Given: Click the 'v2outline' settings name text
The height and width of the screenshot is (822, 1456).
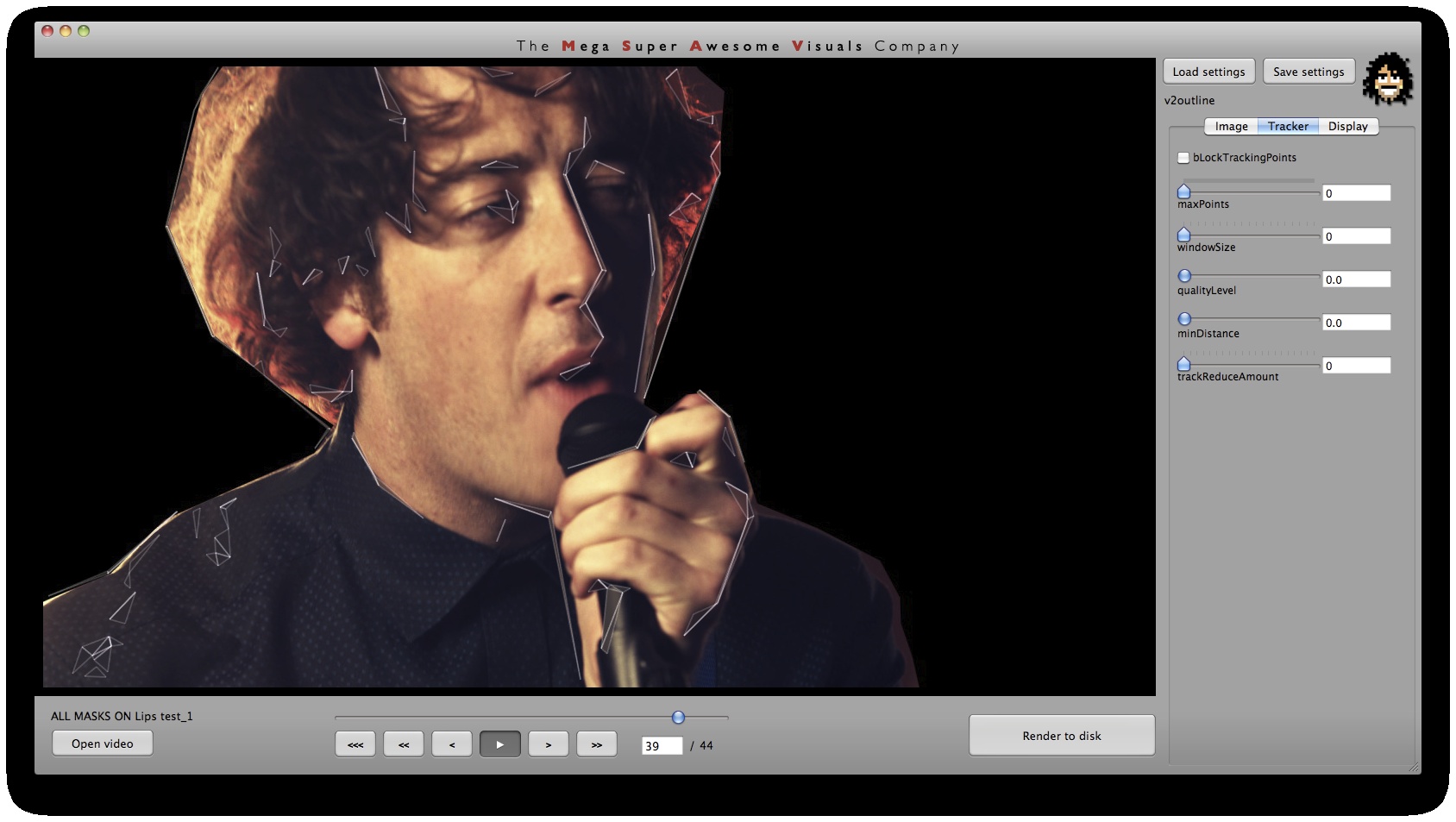Looking at the screenshot, I should [1189, 101].
